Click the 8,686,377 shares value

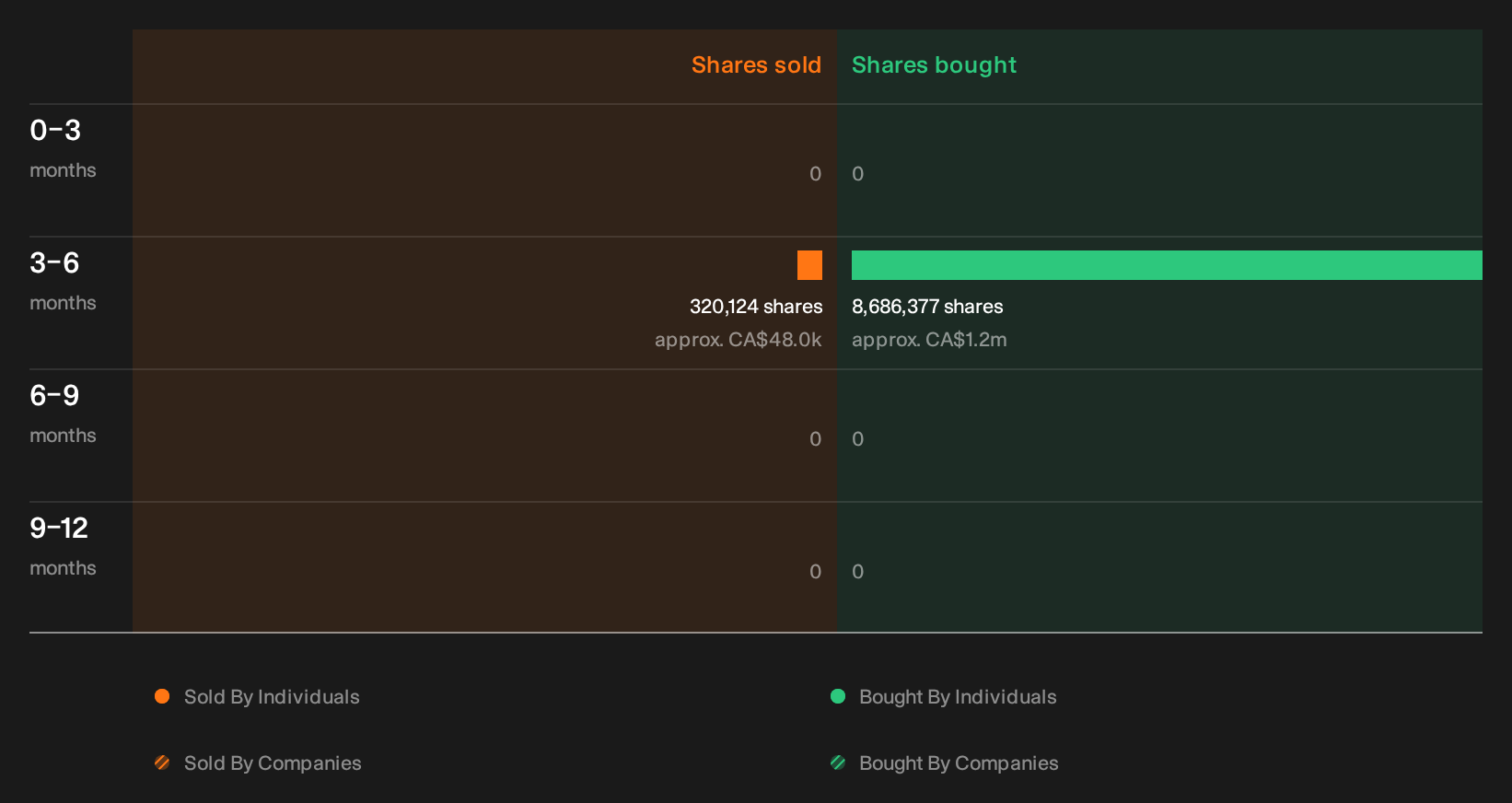click(927, 307)
